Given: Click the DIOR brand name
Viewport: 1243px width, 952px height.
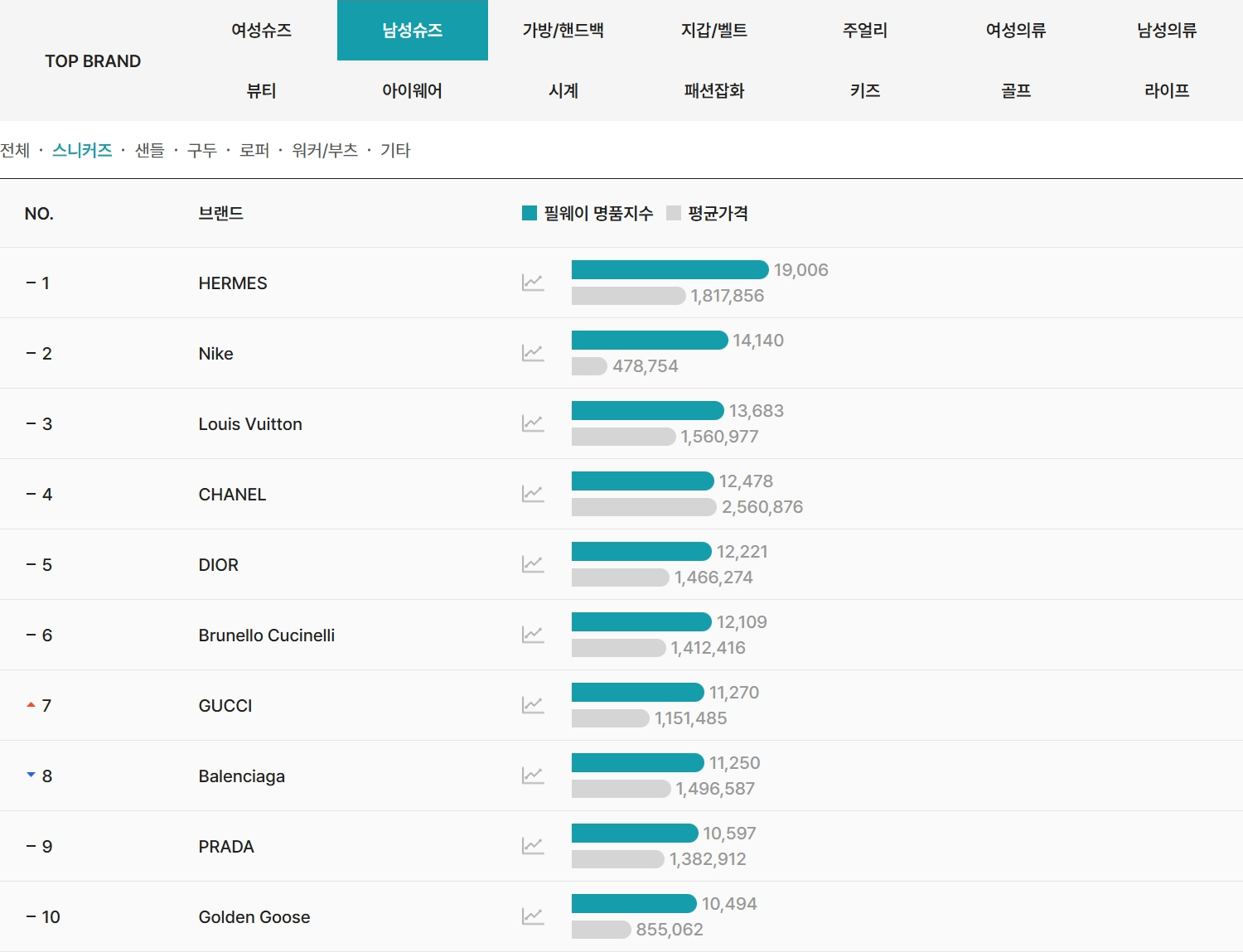Looking at the screenshot, I should 219,565.
